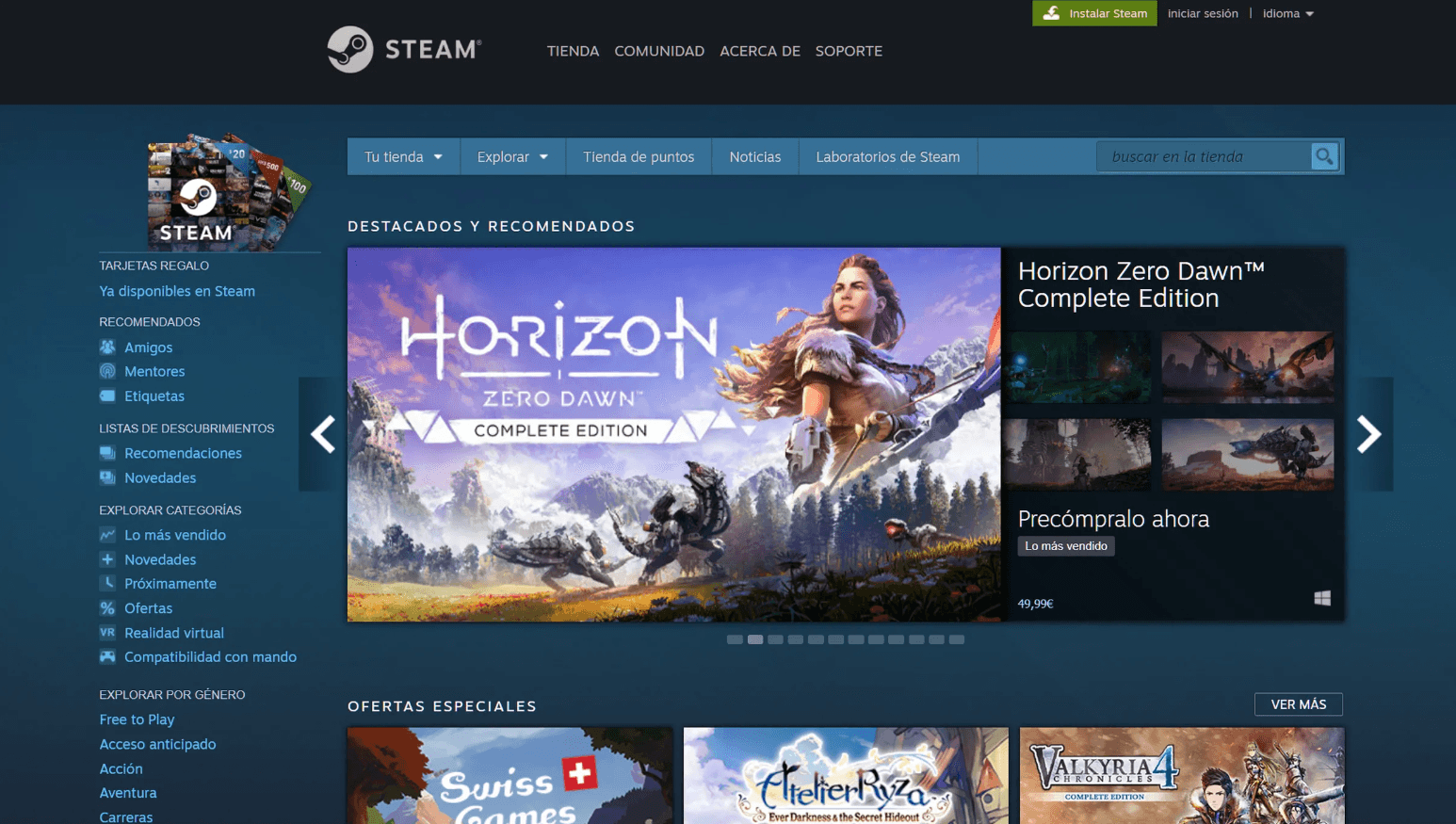Image resolution: width=1456 pixels, height=824 pixels.
Task: Open the Atelier Ryza special offer
Action: click(846, 775)
